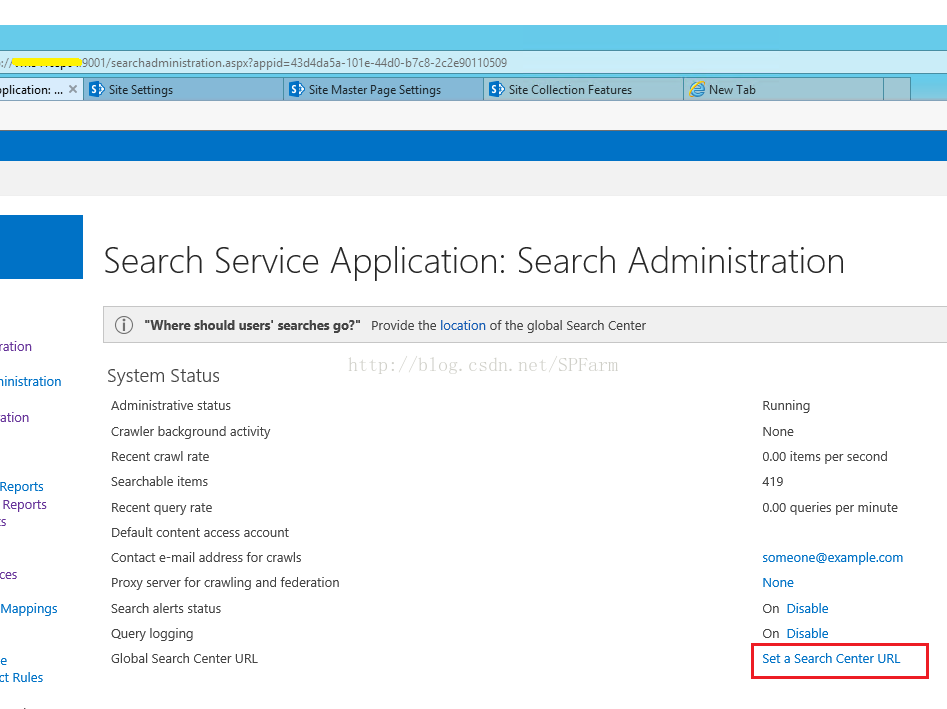Viewport: 947px width, 709px height.
Task: Click the blue site logo tile
Action: point(41,247)
